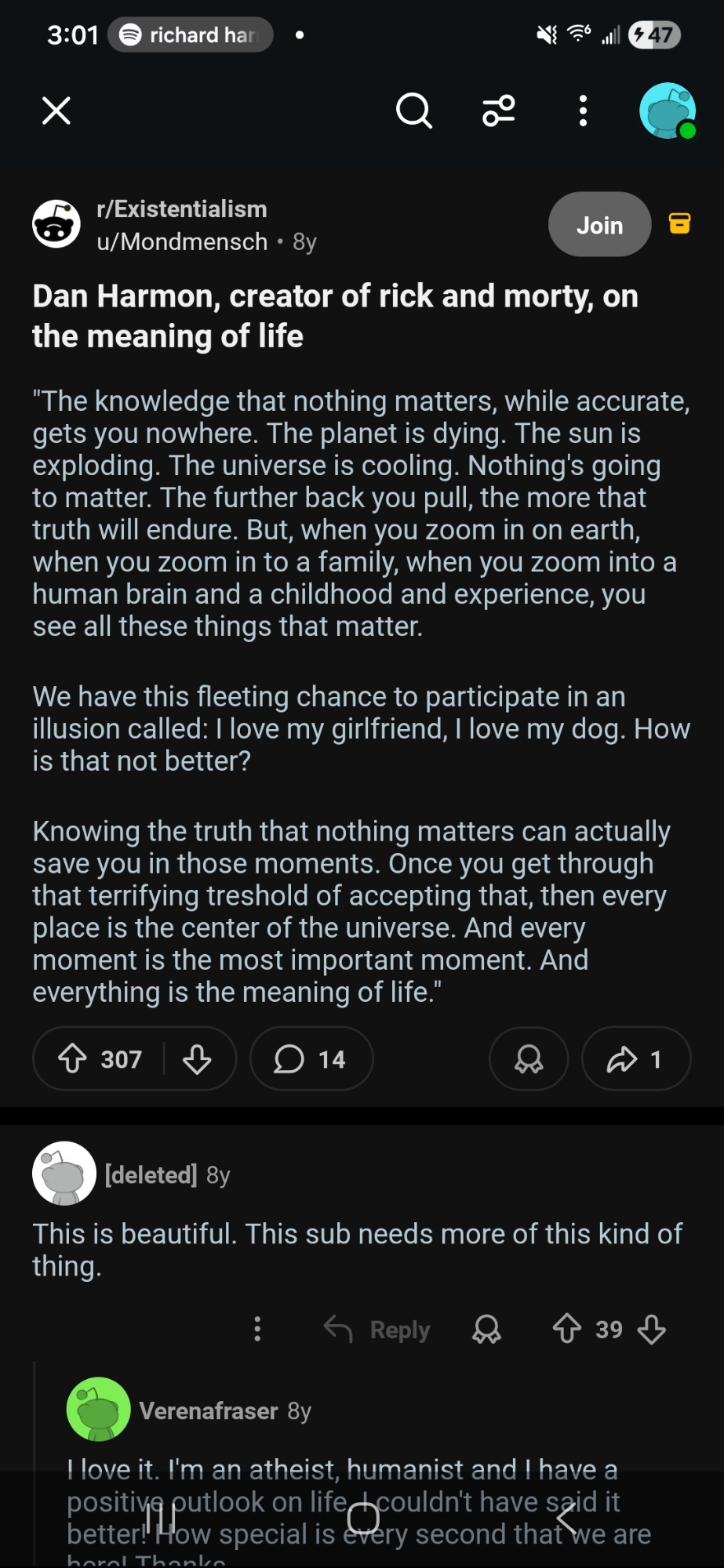Open comment sort options icon
Image resolution: width=724 pixels, height=1568 pixels.
(499, 111)
